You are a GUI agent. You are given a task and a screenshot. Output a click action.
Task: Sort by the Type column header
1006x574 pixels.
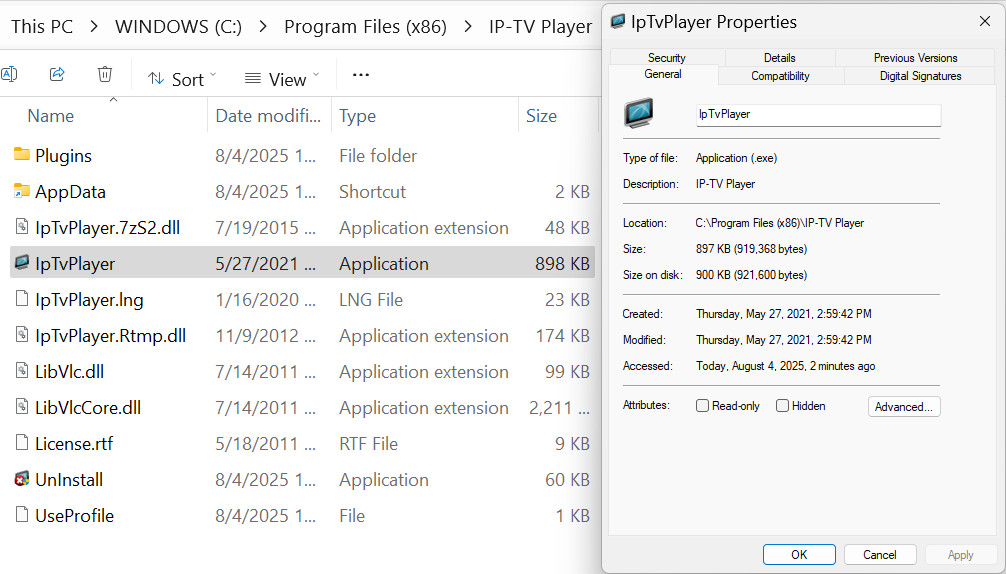(x=357, y=115)
